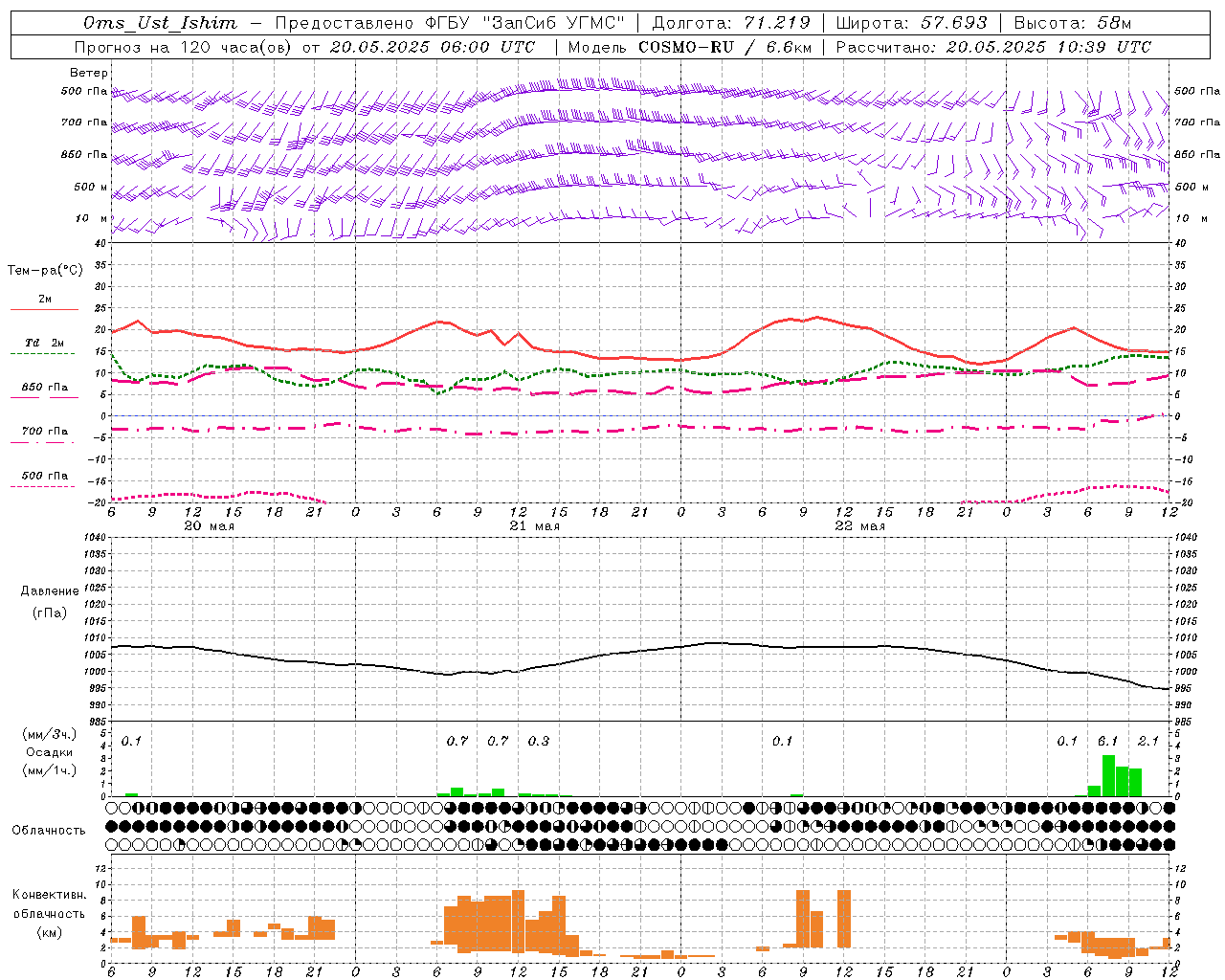Select the Долгота: 71.219 value
The width and height of the screenshot is (1225, 980).
(731, 23)
